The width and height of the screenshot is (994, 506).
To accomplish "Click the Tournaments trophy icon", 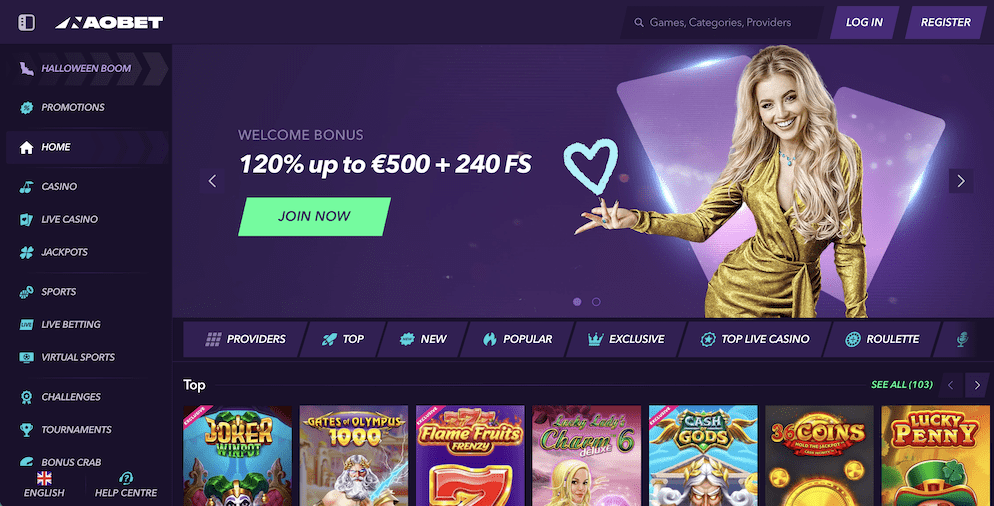I will point(26,430).
